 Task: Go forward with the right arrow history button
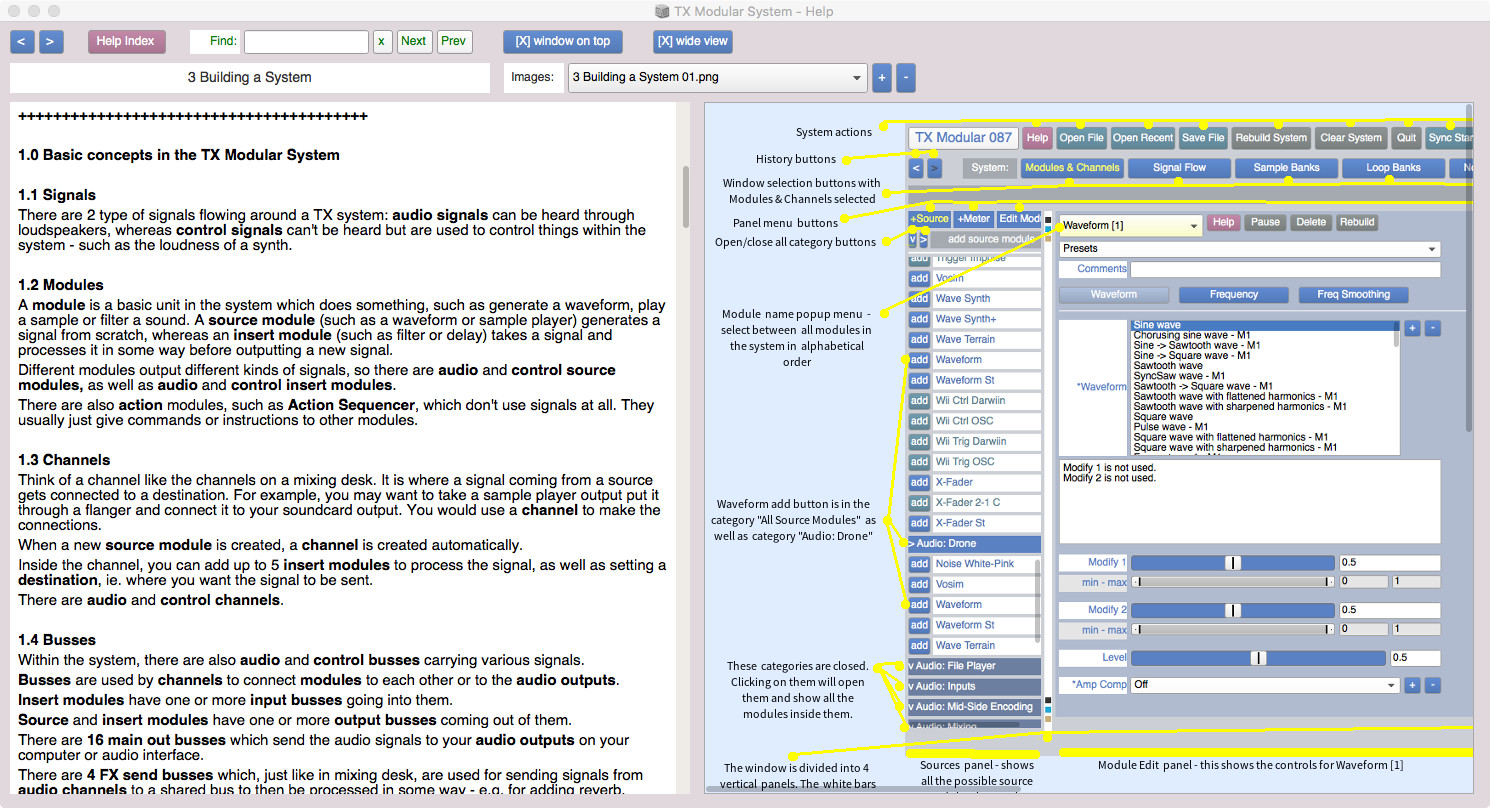coord(51,41)
